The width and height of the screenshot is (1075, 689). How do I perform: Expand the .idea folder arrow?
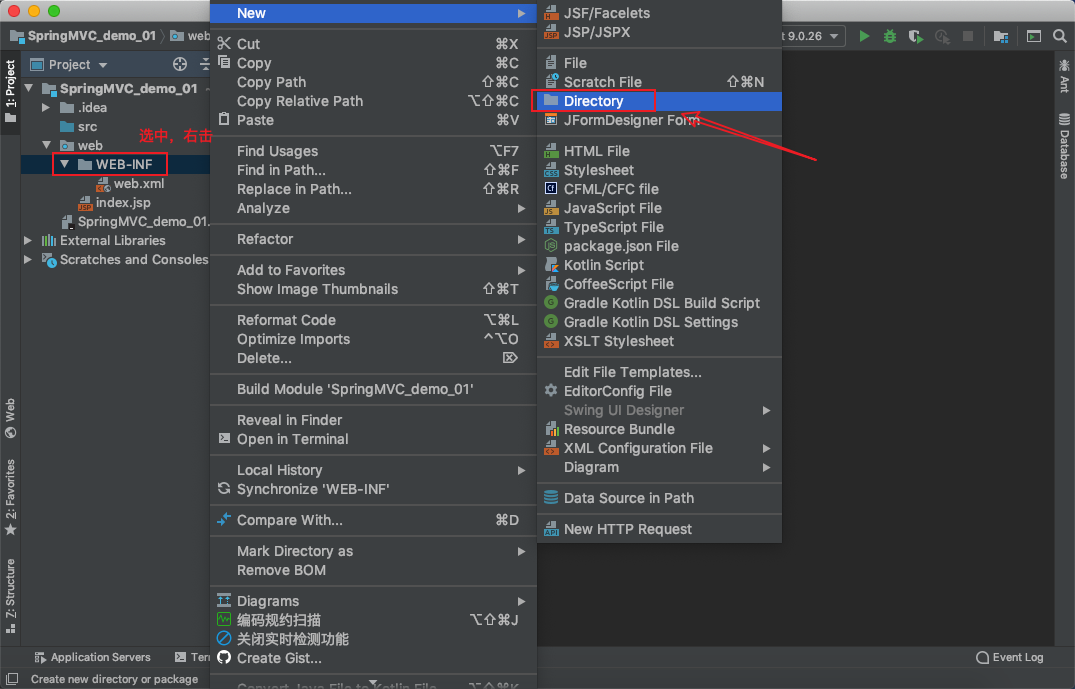(46, 108)
